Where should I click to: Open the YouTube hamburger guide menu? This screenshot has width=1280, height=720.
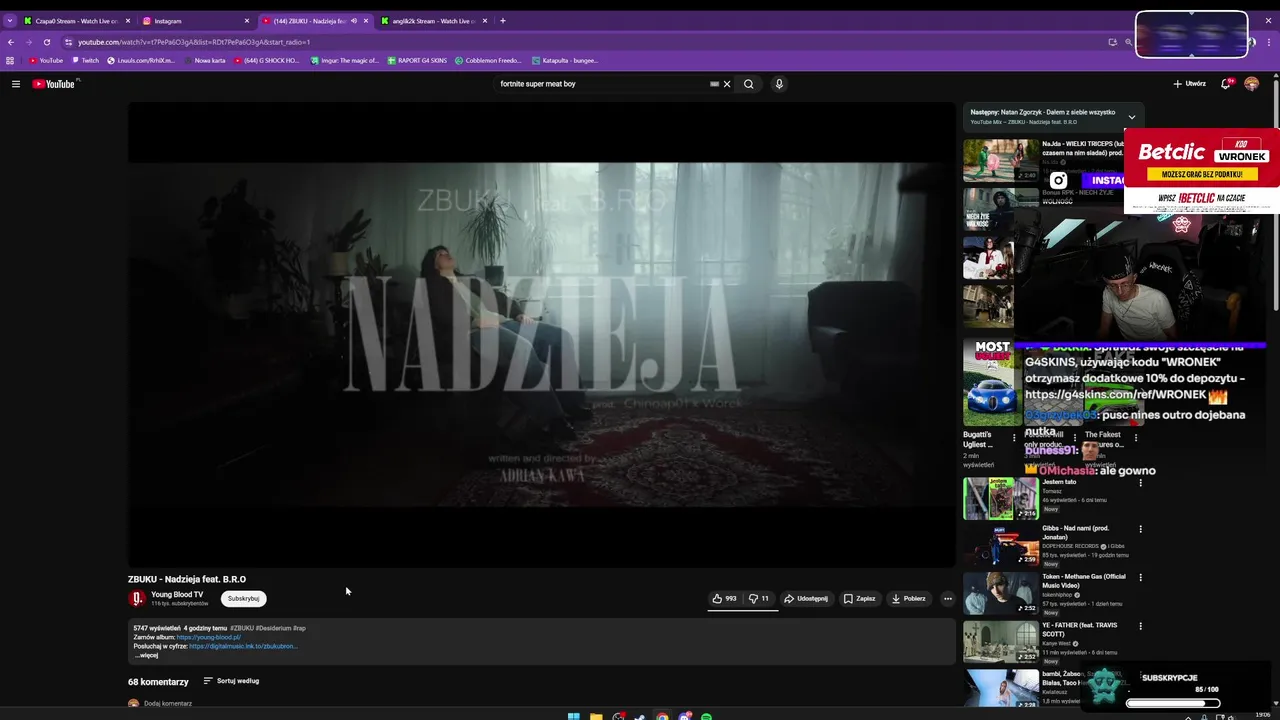coord(16,84)
